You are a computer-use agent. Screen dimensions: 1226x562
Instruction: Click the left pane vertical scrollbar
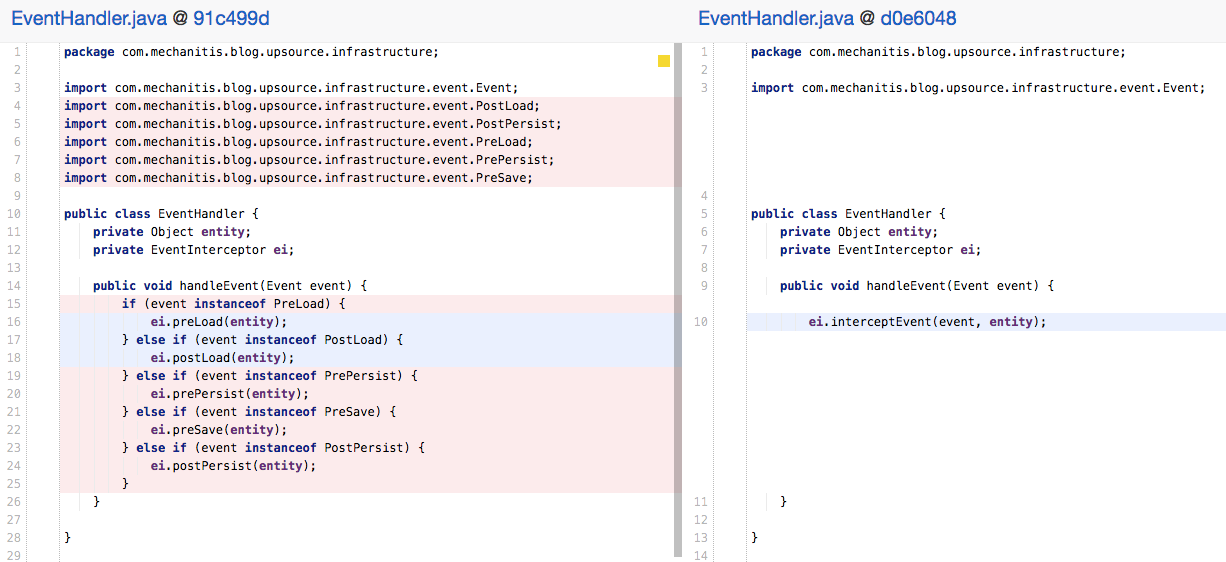(678, 299)
